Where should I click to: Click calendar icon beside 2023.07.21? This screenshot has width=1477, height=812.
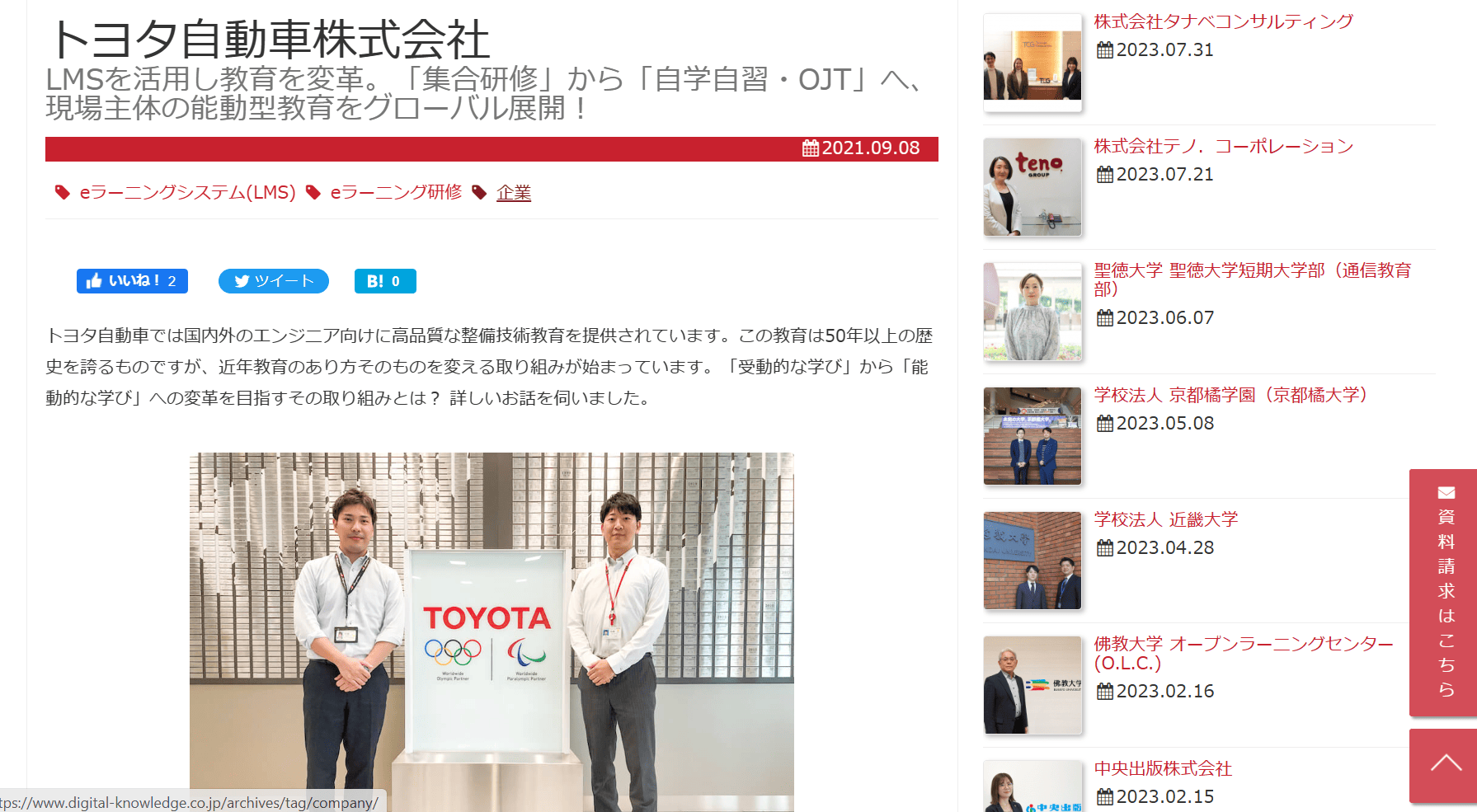pos(1105,175)
